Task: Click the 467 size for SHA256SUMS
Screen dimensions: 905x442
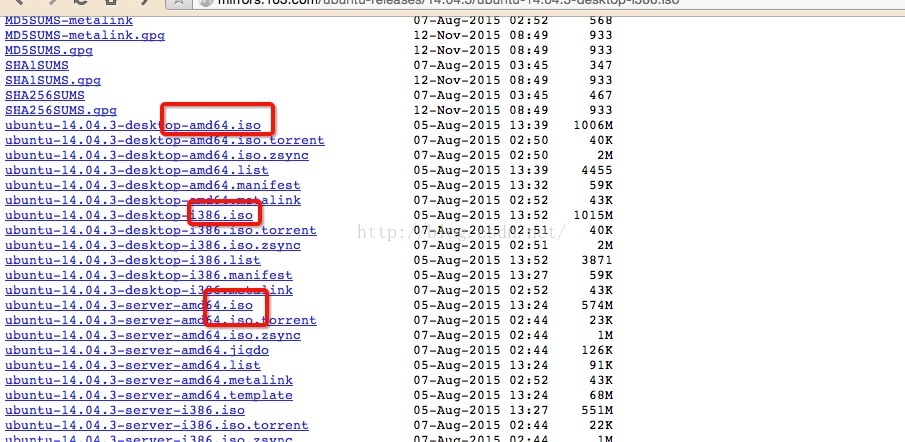Action: (601, 95)
